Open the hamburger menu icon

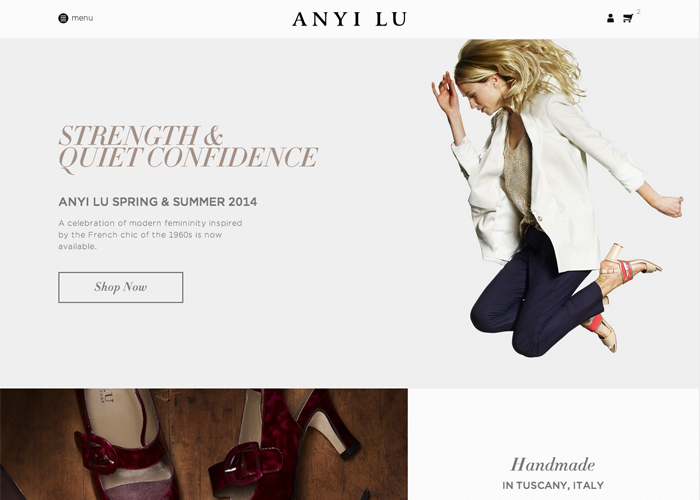(63, 18)
